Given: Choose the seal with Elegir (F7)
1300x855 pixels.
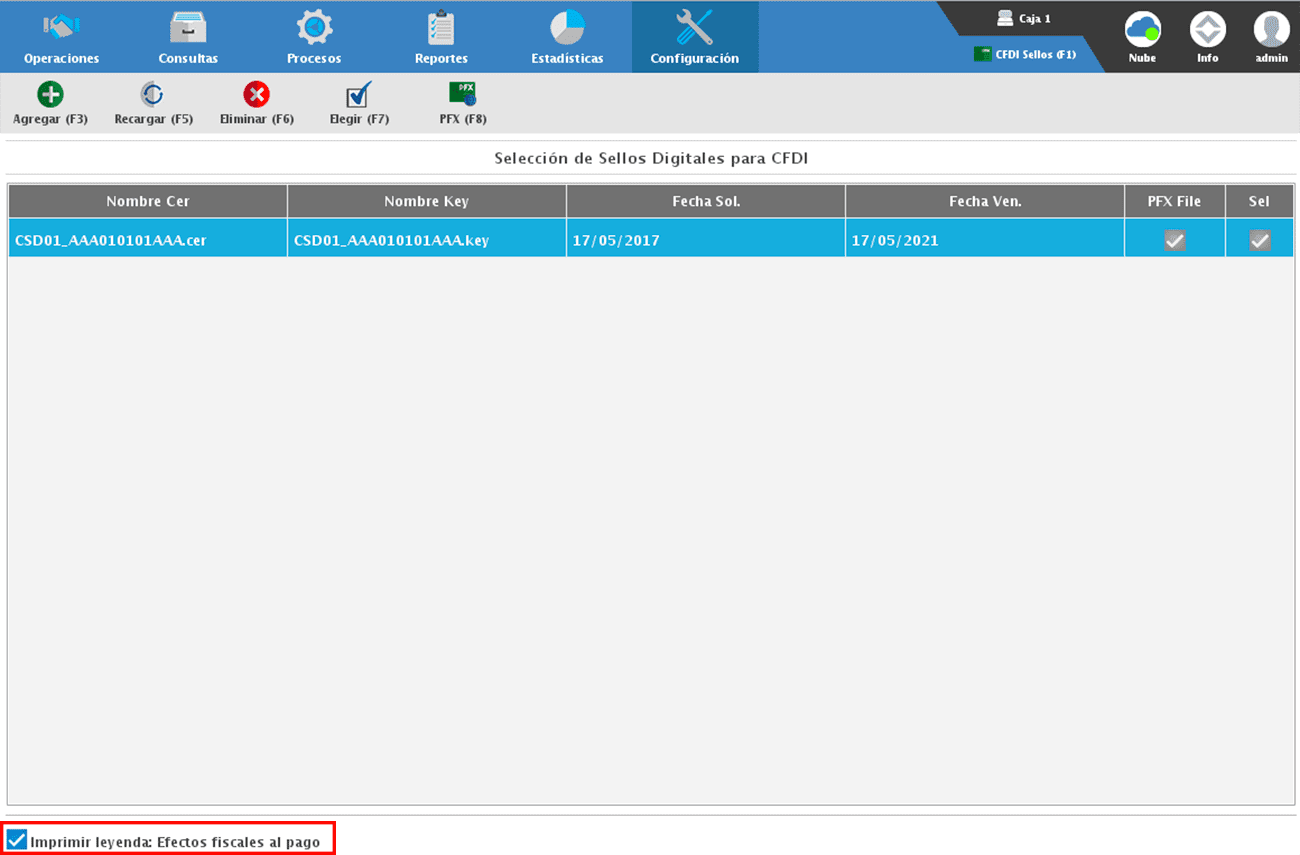Looking at the screenshot, I should coord(358,95).
